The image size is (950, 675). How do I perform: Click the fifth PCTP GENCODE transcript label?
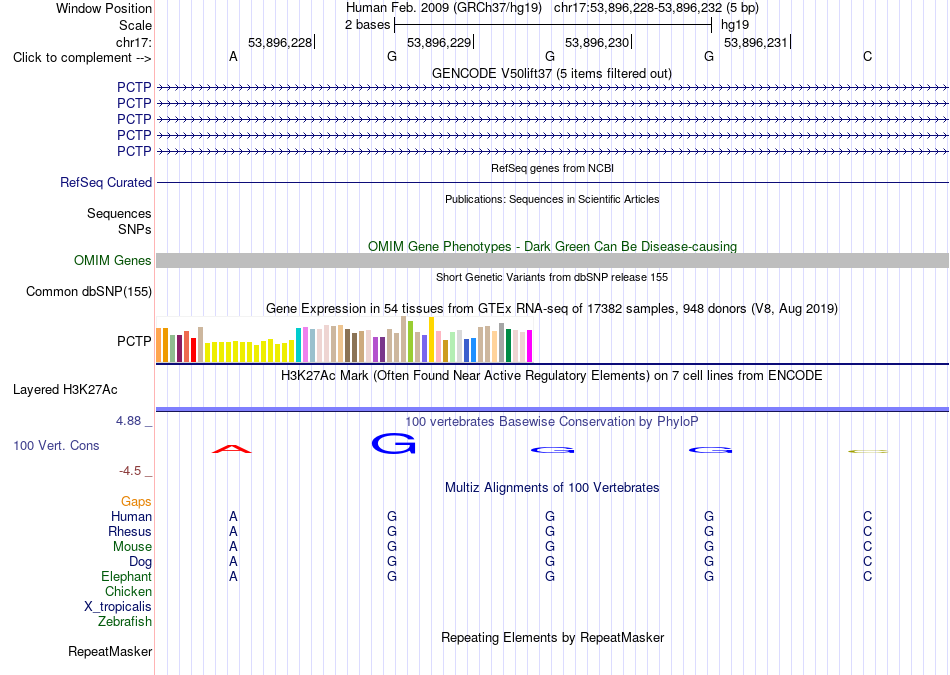click(134, 151)
